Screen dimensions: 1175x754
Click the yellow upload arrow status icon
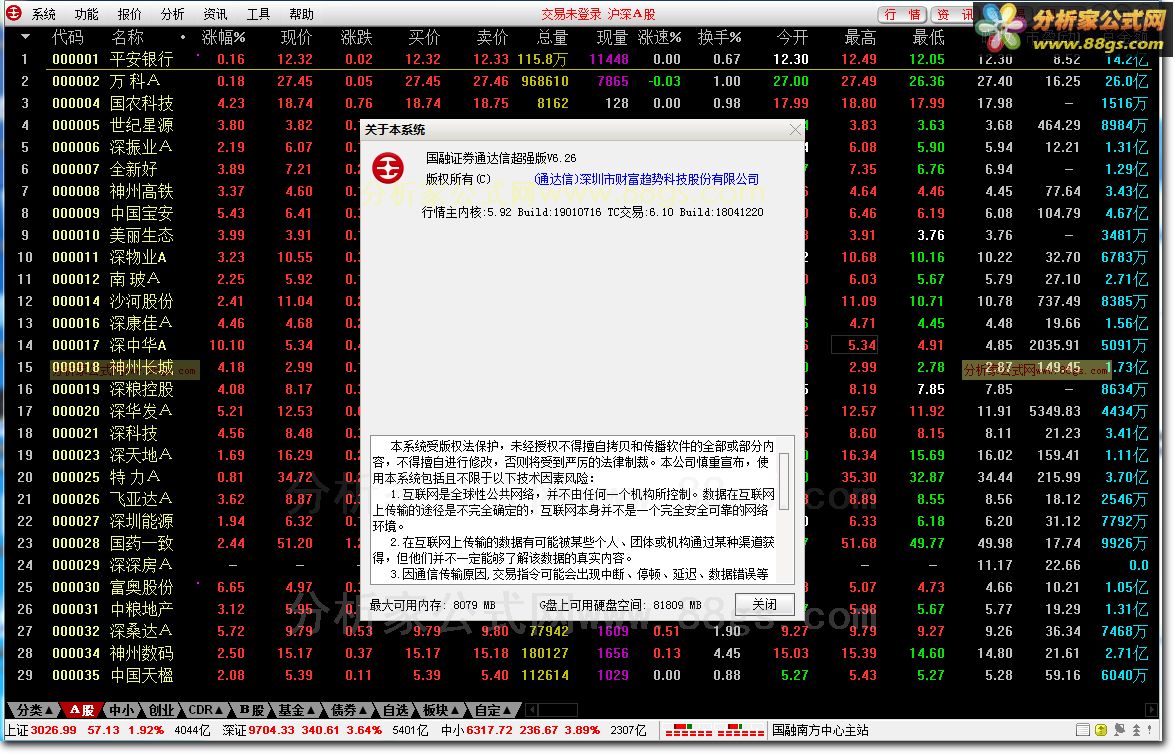tap(1101, 730)
